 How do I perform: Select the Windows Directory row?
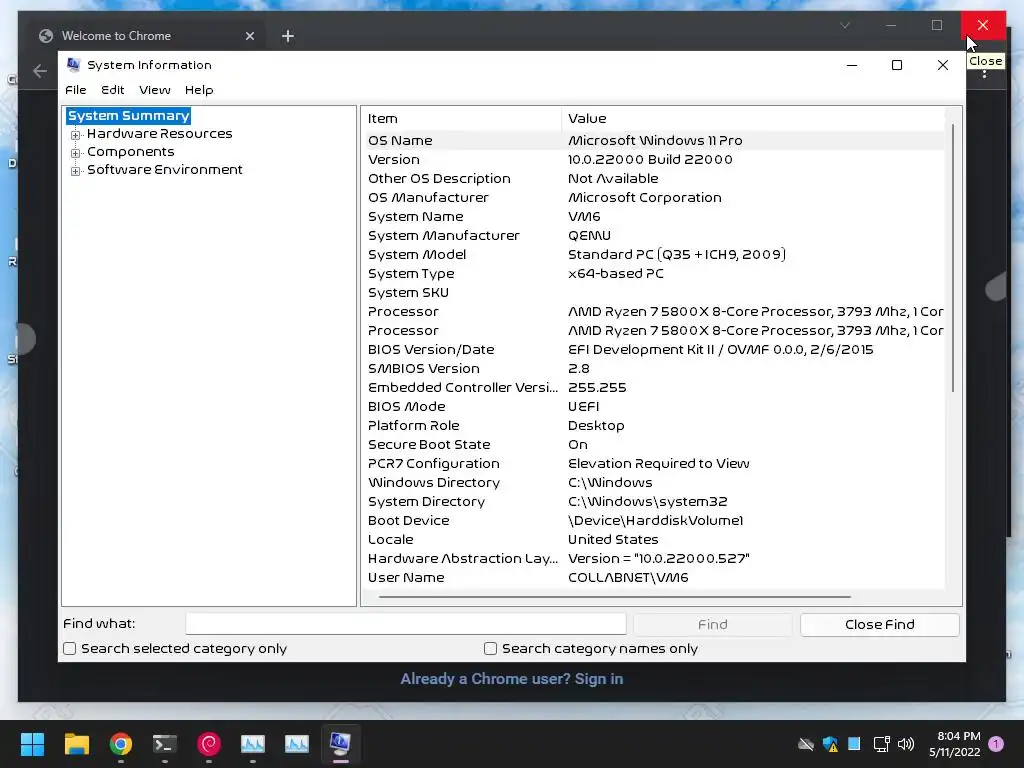(653, 482)
